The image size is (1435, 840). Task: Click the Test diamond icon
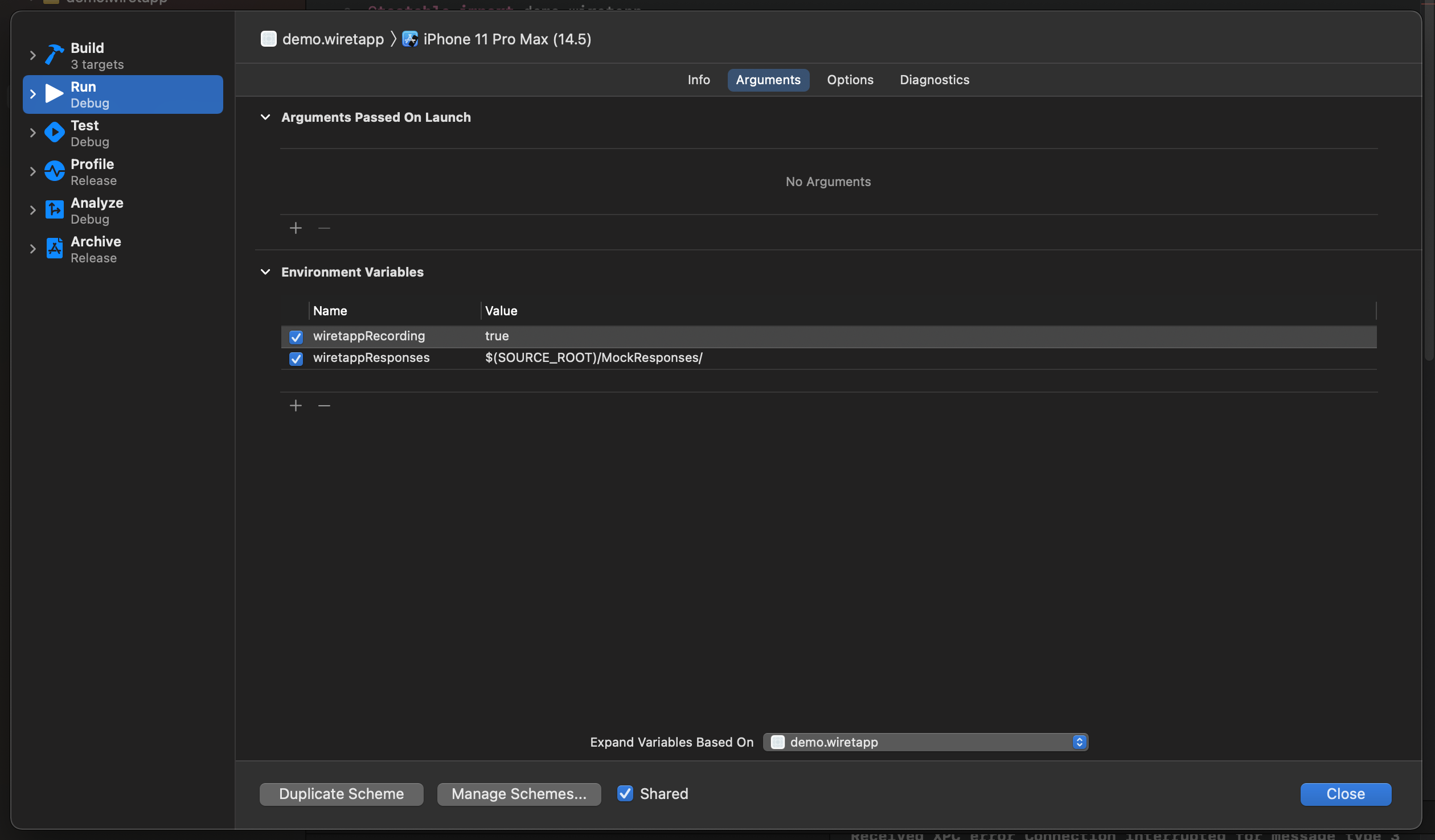tap(54, 133)
